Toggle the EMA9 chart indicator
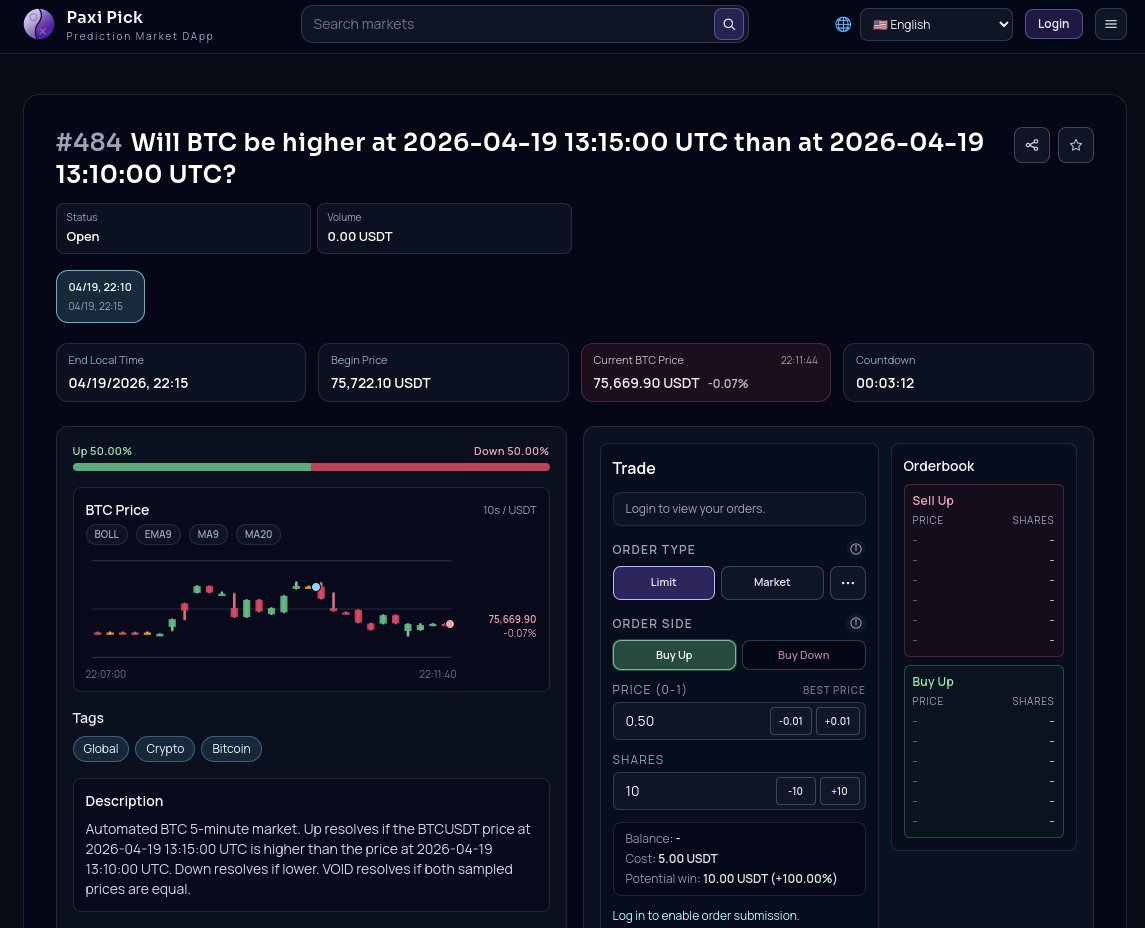Image resolution: width=1145 pixels, height=928 pixels. 158,534
